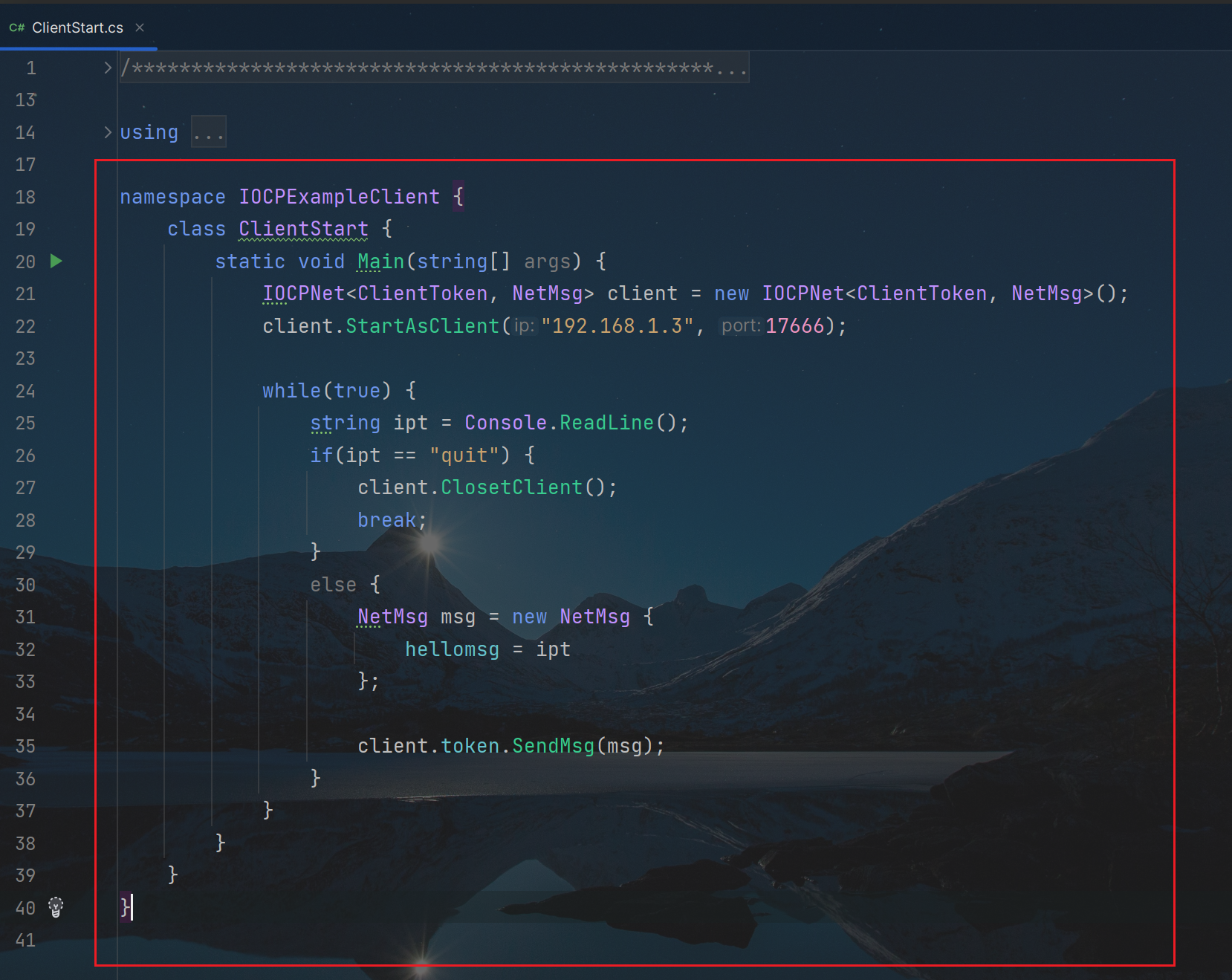Open quick-fix lightbulb on line 40

[56, 906]
